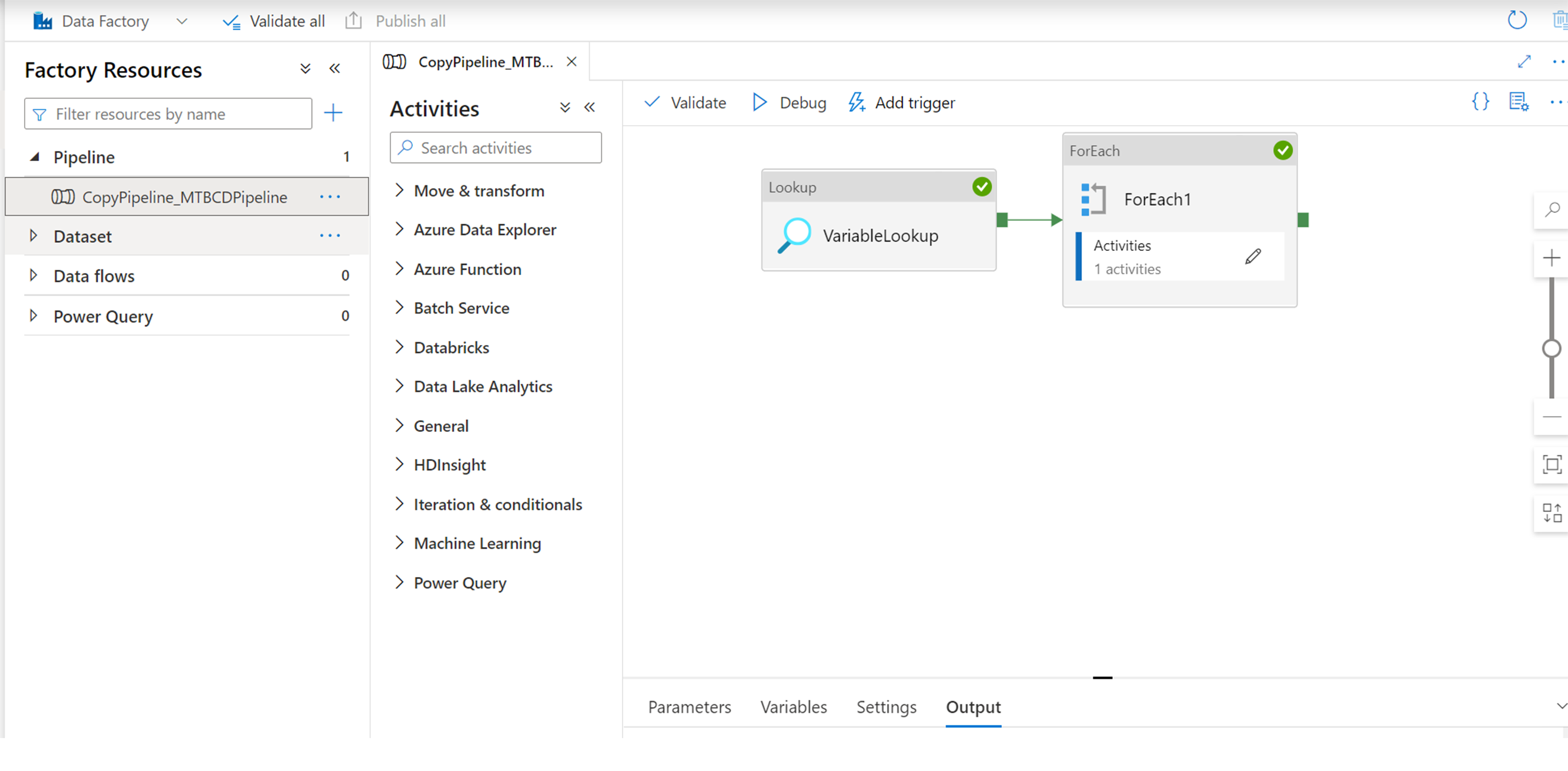The width and height of the screenshot is (1568, 771).
Task: Click the Lookup magnifier icon
Action: point(794,236)
